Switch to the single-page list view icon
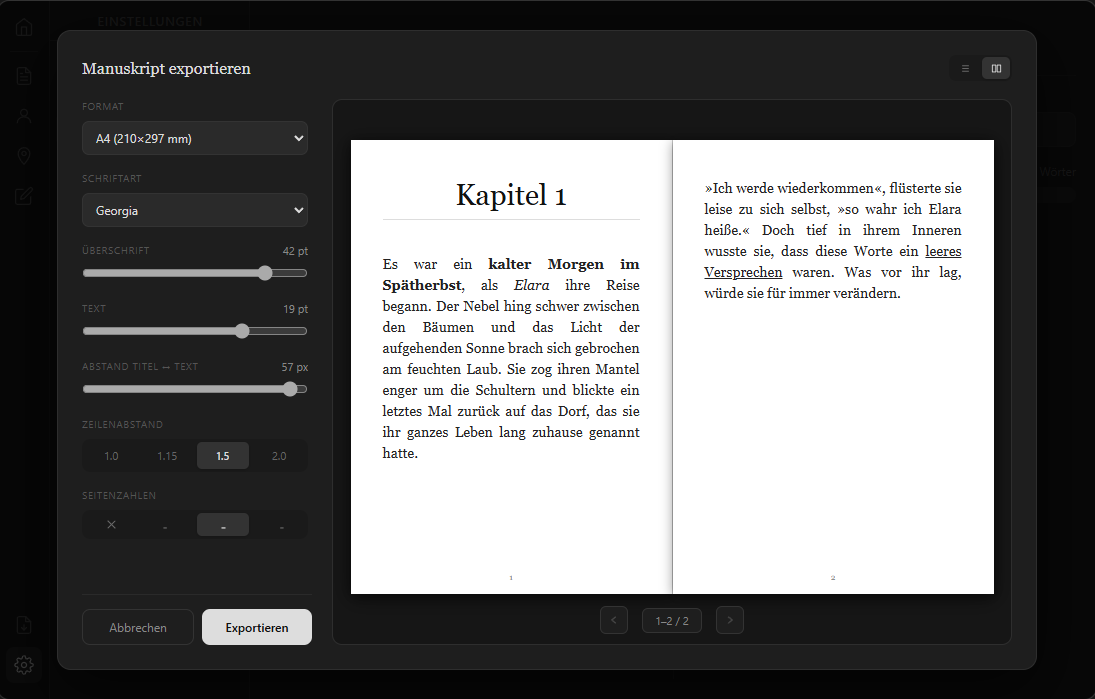 [x=966, y=68]
